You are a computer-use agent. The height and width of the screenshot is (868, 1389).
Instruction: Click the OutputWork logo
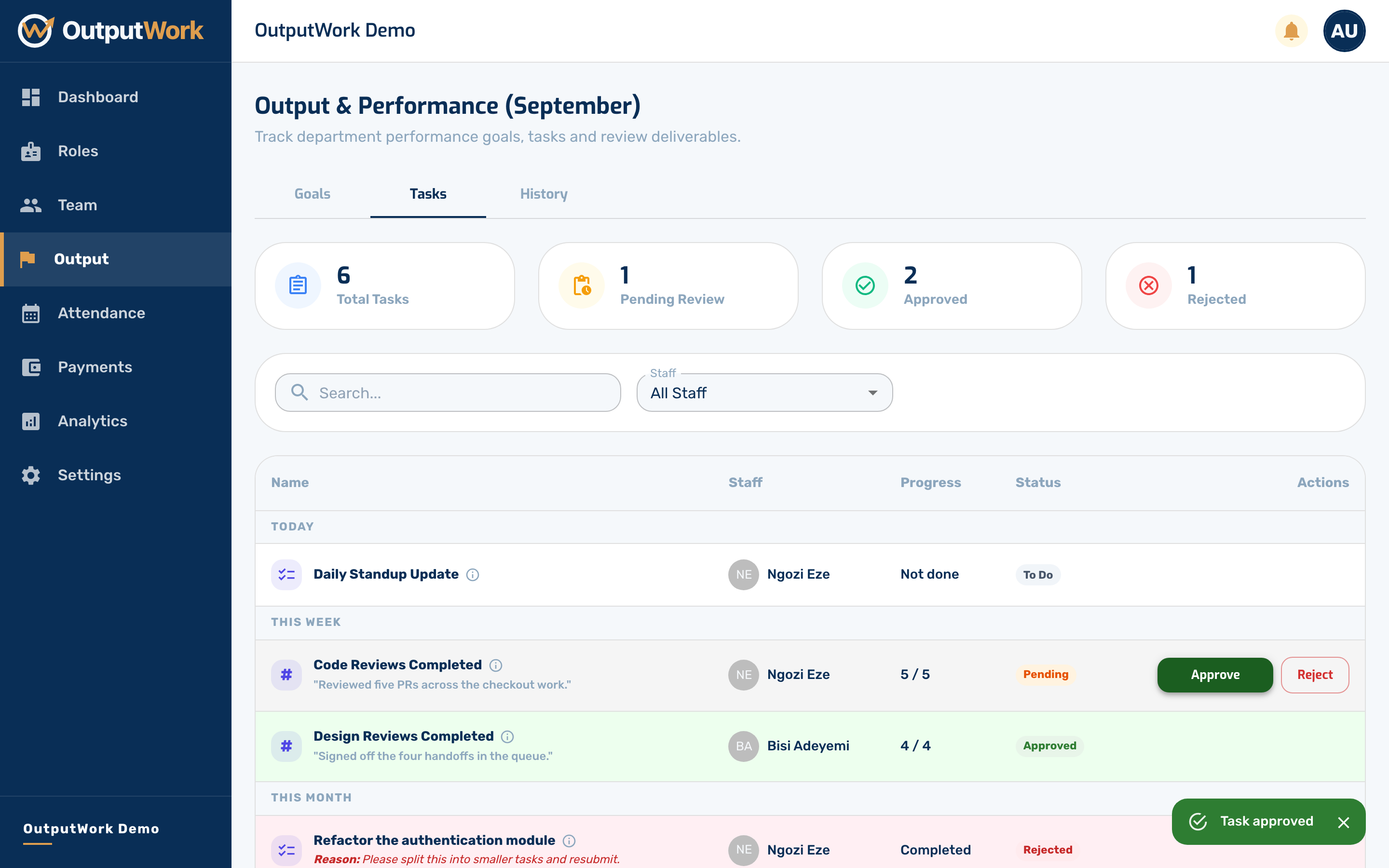coord(111,30)
